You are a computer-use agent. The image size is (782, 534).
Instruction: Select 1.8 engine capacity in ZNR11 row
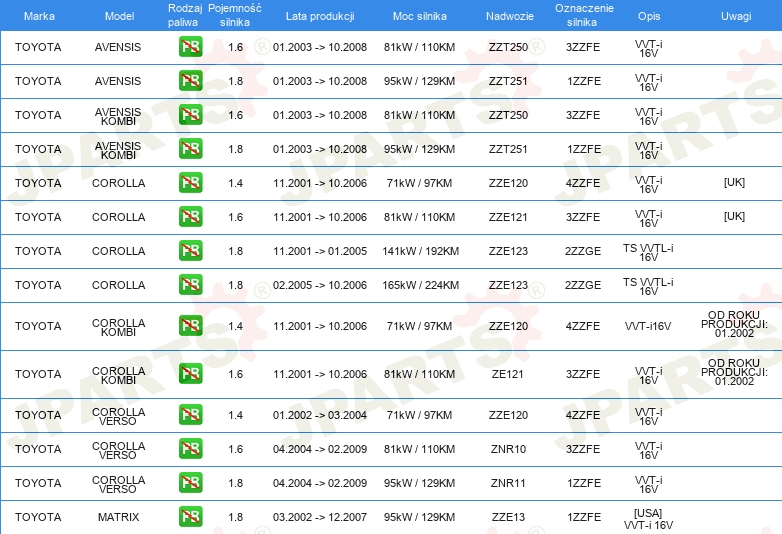[x=235, y=483]
